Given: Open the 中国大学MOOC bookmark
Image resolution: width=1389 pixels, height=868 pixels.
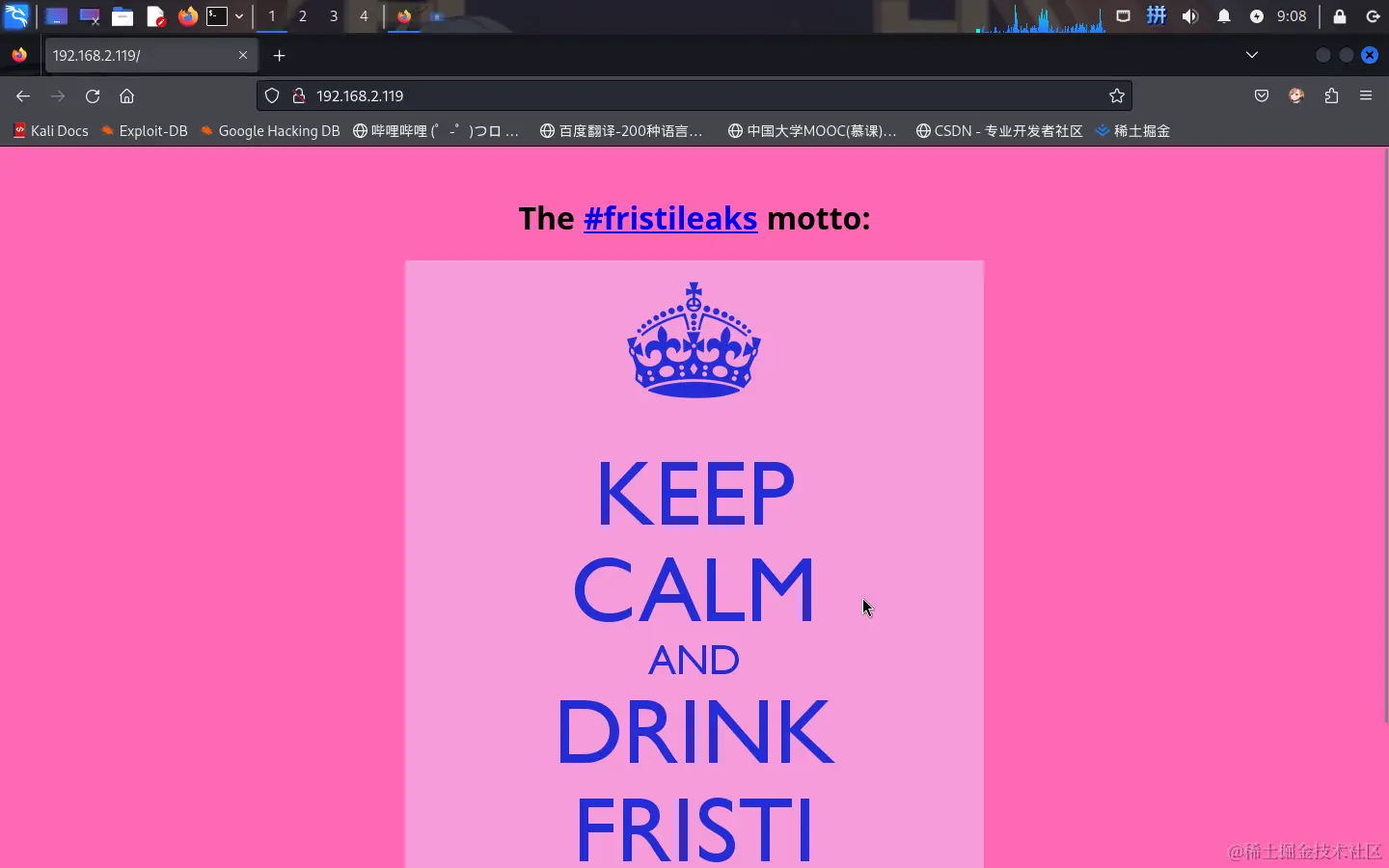Looking at the screenshot, I should pos(812,131).
